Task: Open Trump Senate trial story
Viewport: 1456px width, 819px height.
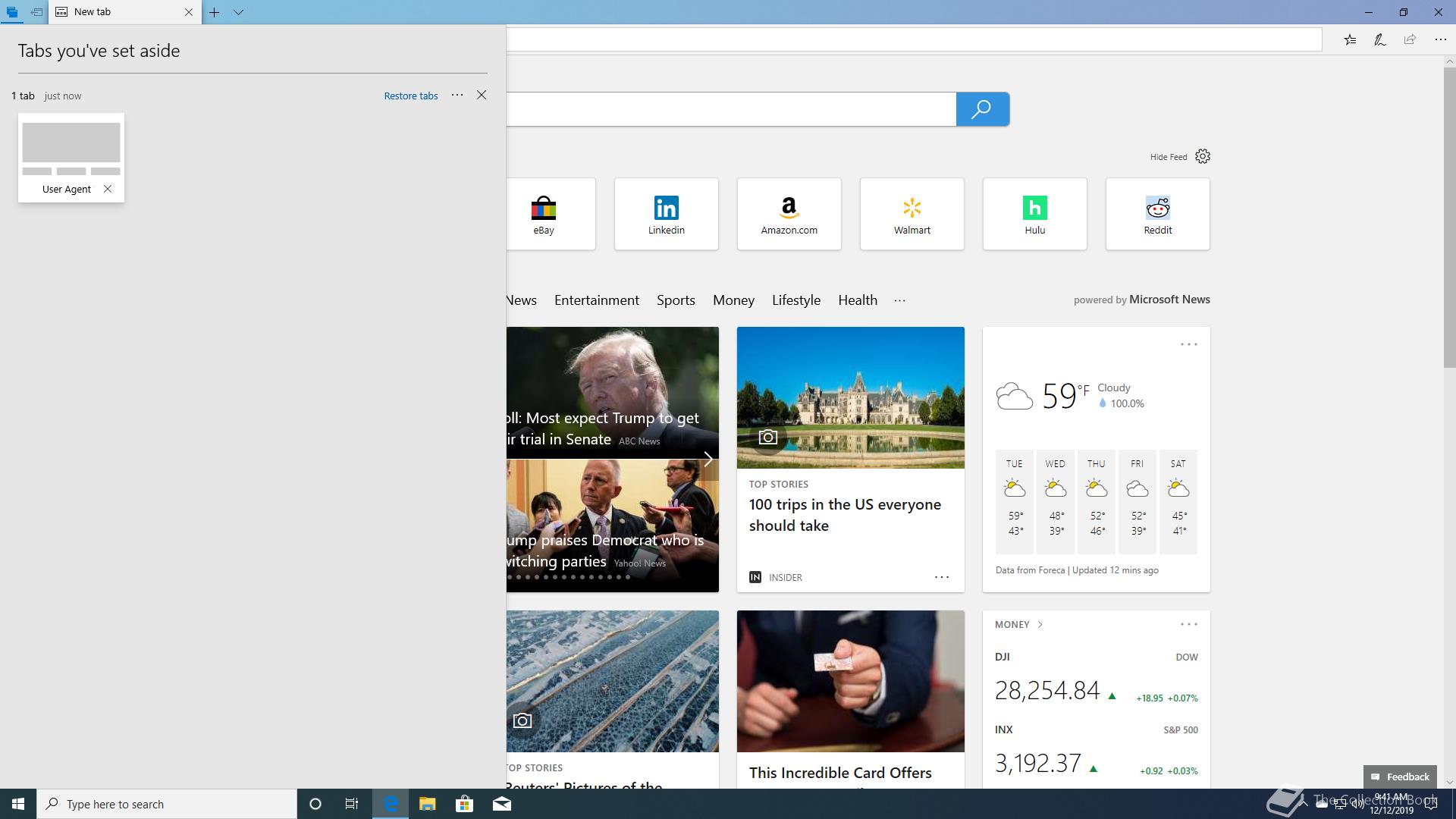Action: pos(613,393)
